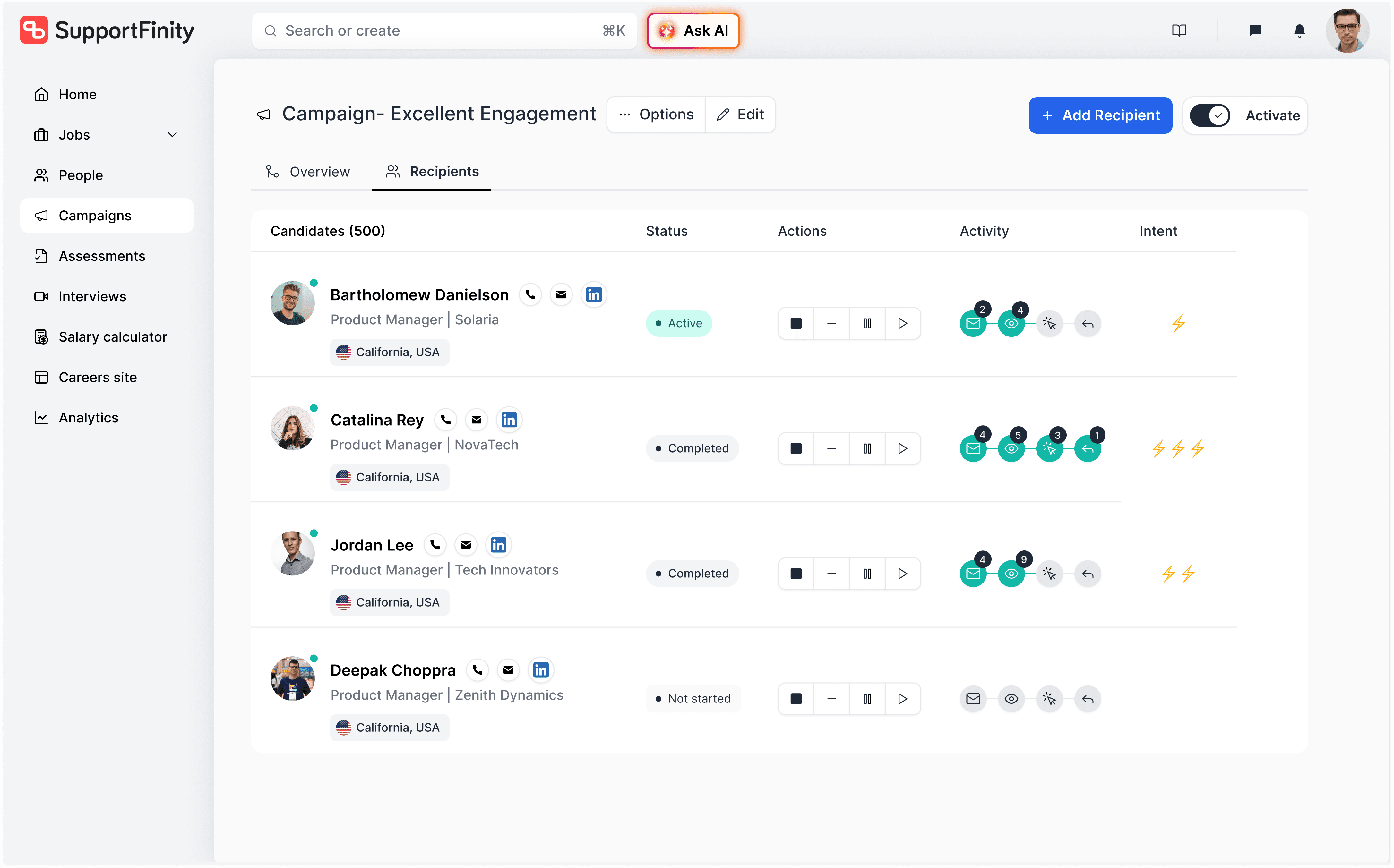This screenshot has height=868, width=1394.
Task: Switch to the Overview tab
Action: click(308, 171)
